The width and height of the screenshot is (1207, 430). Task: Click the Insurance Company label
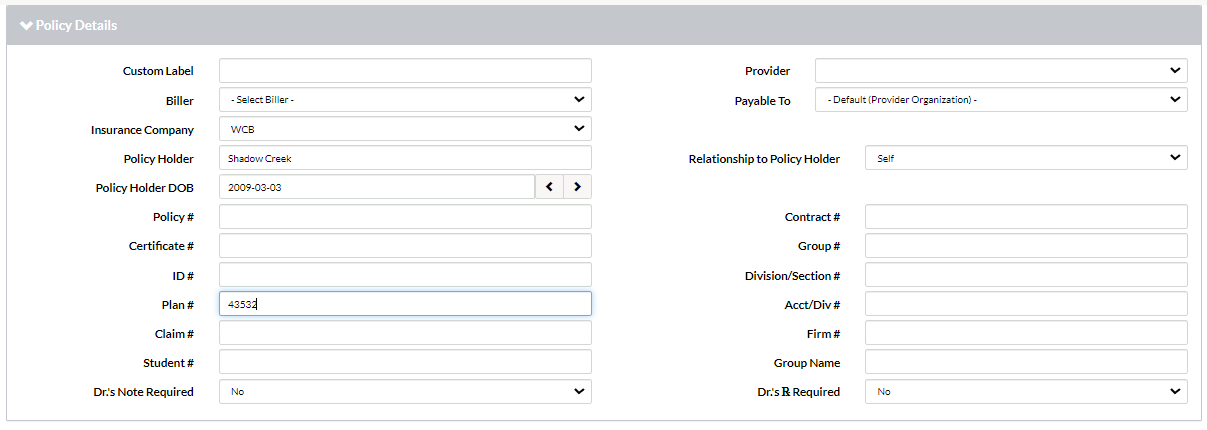pyautogui.click(x=142, y=130)
